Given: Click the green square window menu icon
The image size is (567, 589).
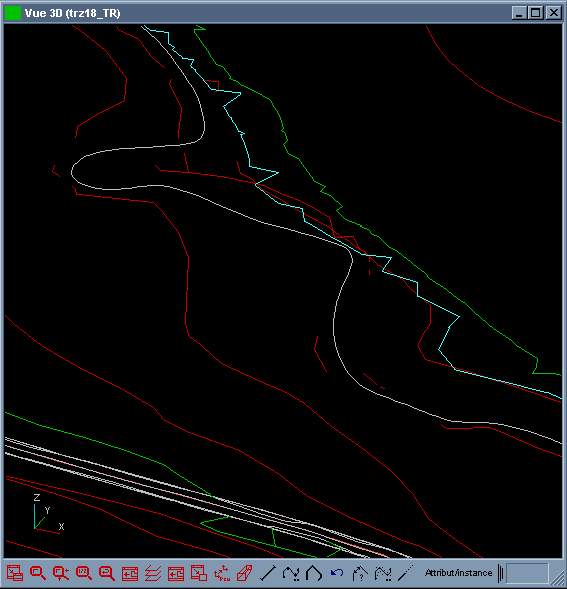Looking at the screenshot, I should click(x=12, y=13).
